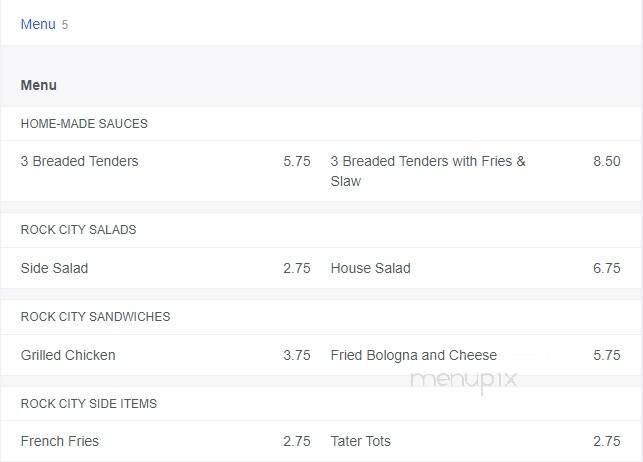643x462 pixels.
Task: Select the Tater Tots item
Action: [360, 441]
